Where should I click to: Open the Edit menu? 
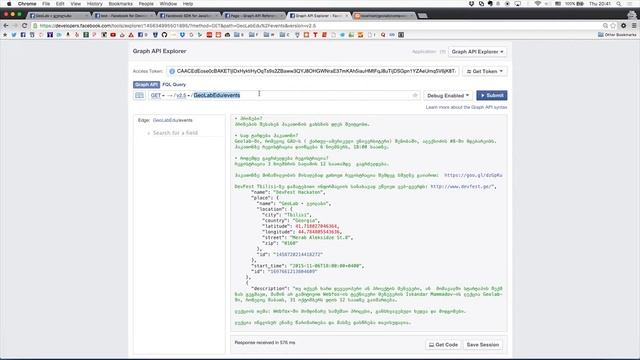(60, 4)
